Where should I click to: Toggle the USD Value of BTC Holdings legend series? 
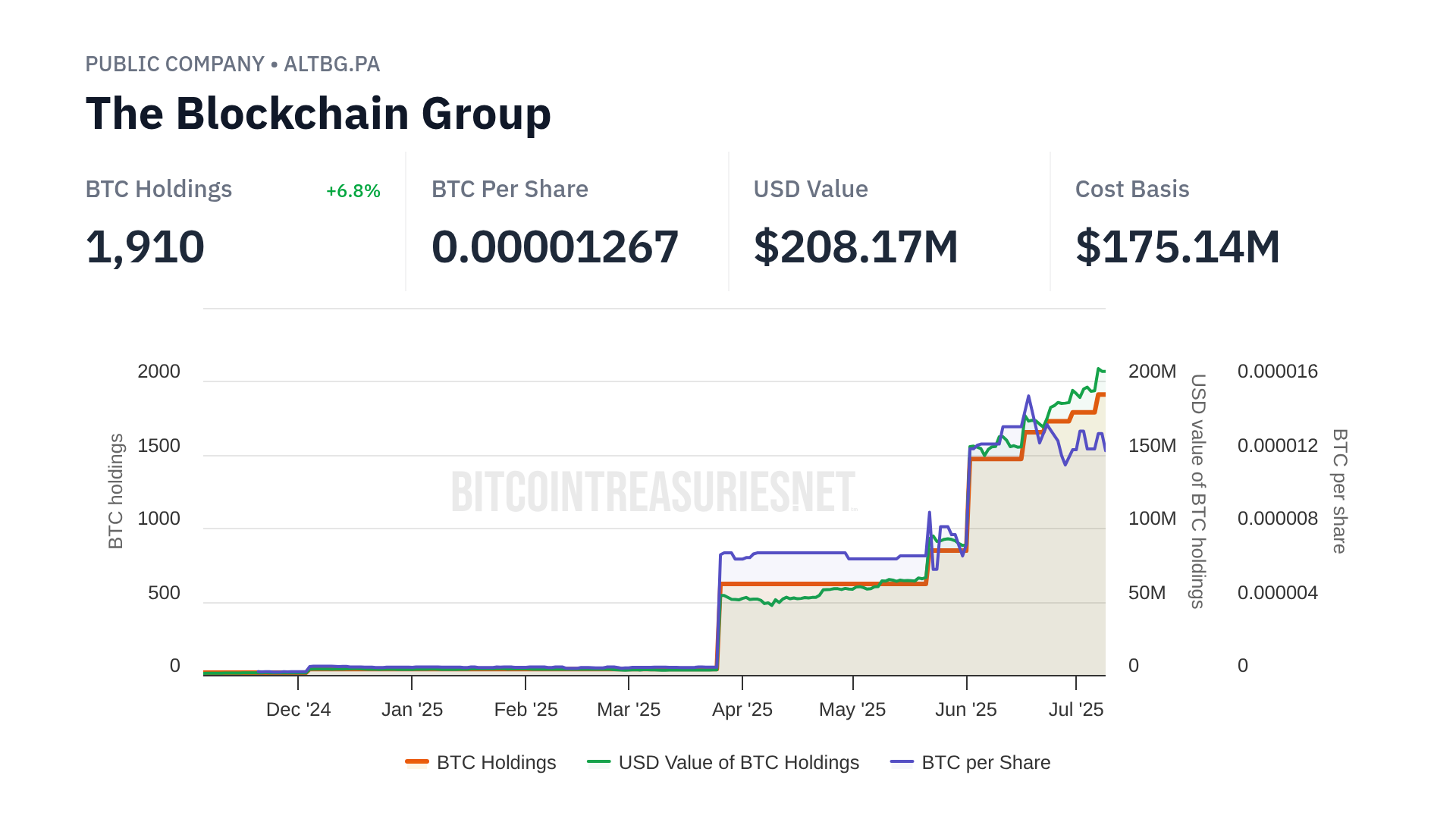739,762
